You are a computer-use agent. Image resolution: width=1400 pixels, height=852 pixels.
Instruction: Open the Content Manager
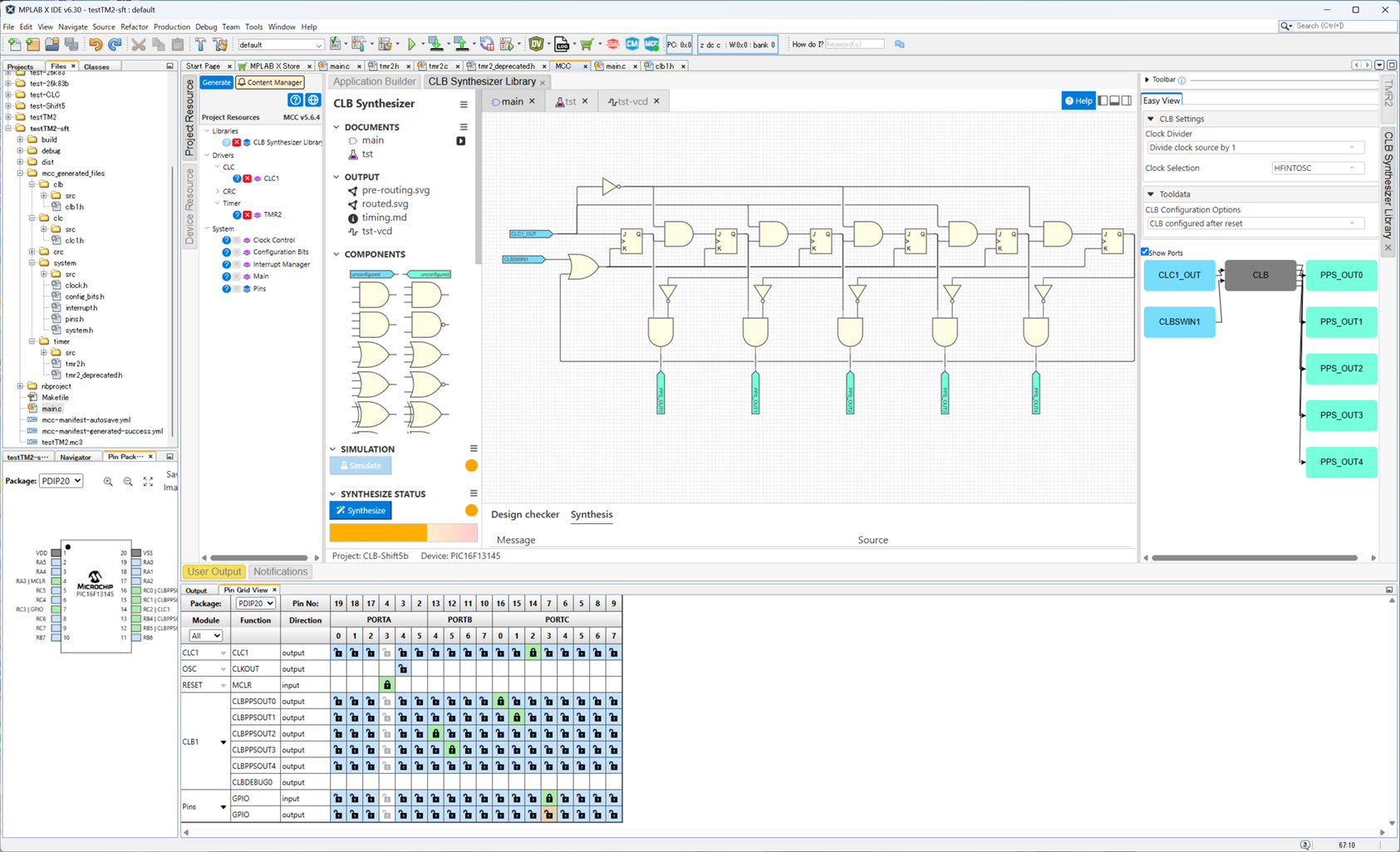(270, 82)
